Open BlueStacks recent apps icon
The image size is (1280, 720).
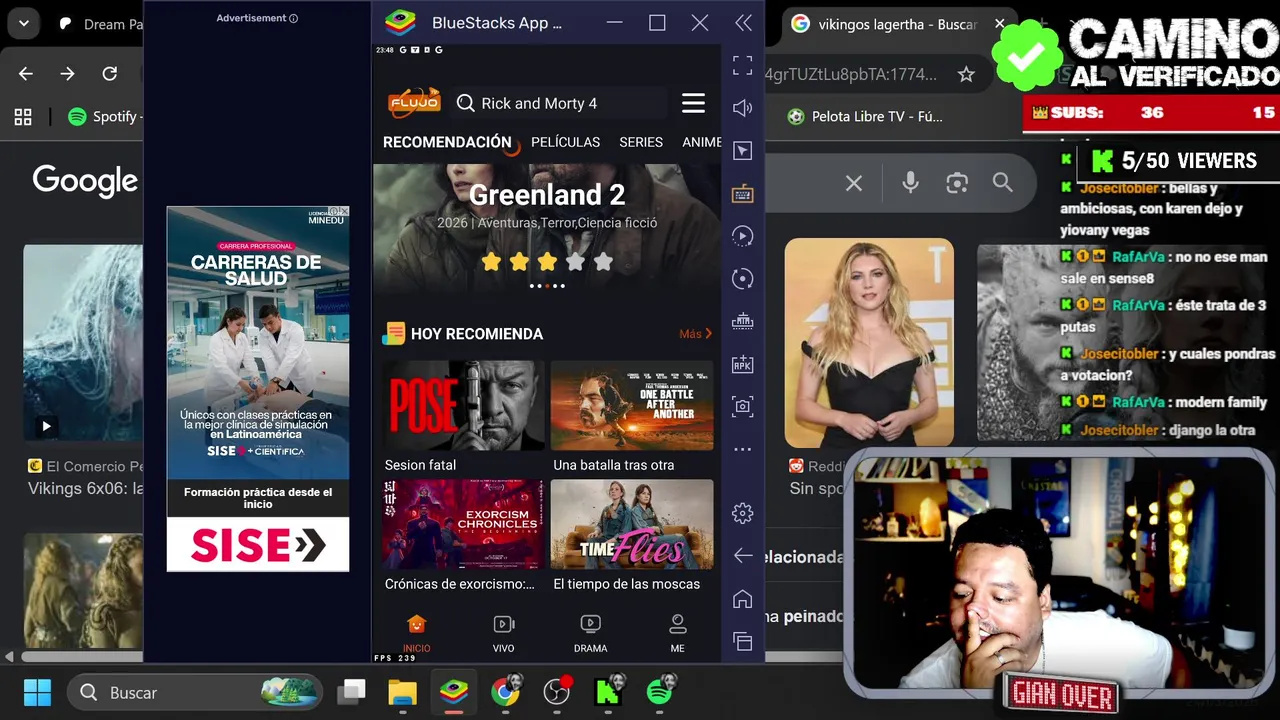coord(742,641)
